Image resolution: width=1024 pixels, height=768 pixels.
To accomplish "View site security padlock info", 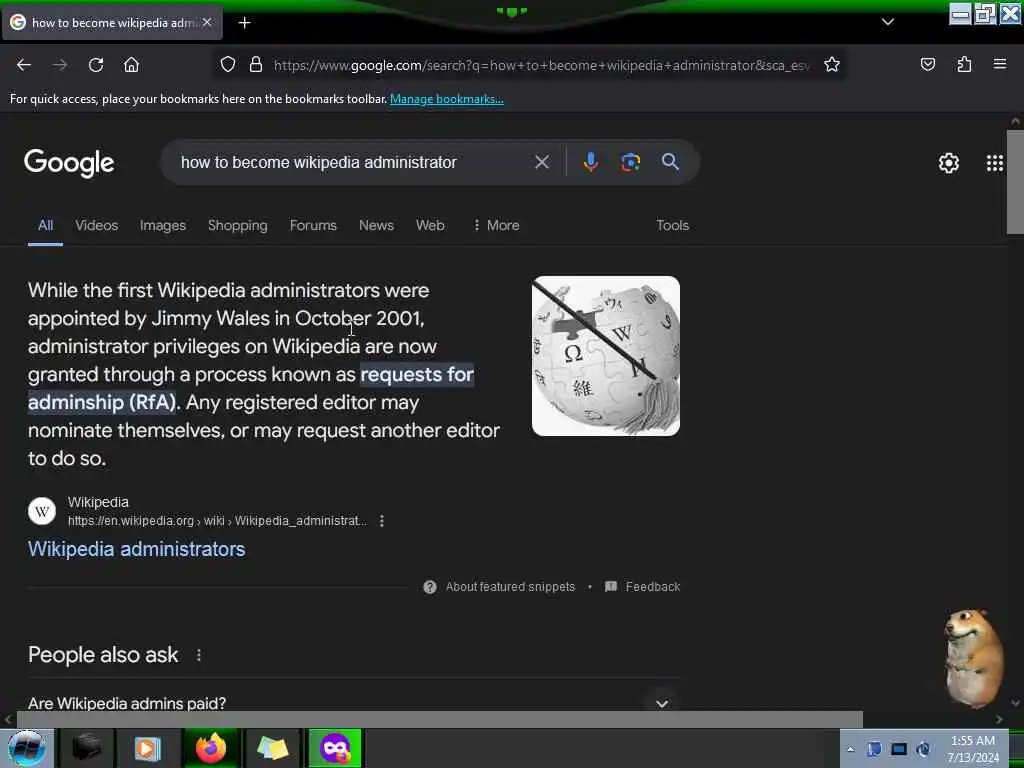I will click(256, 65).
